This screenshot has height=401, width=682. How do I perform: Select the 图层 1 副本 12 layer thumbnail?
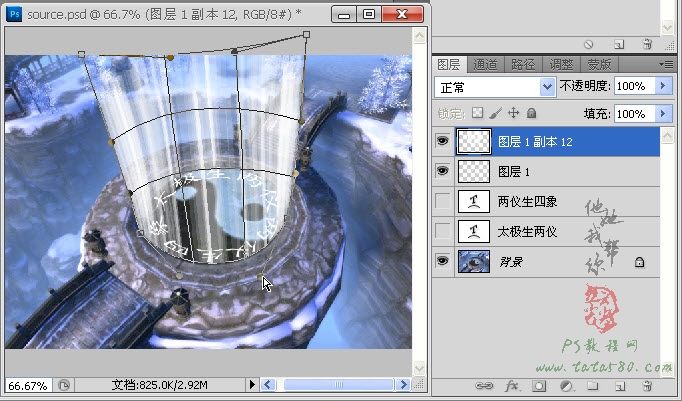(x=474, y=141)
